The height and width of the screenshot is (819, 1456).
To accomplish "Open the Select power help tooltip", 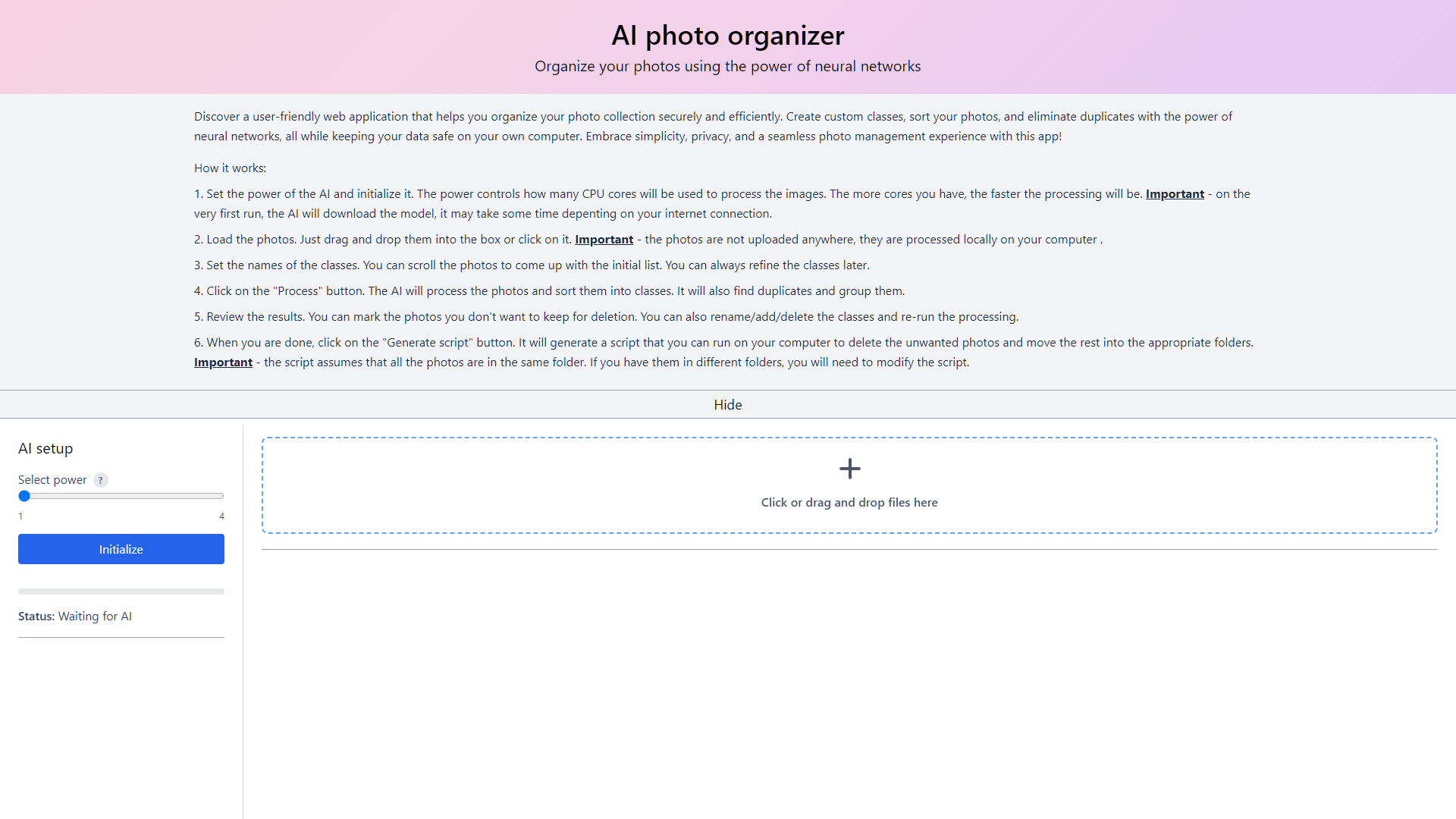I will click(x=100, y=480).
